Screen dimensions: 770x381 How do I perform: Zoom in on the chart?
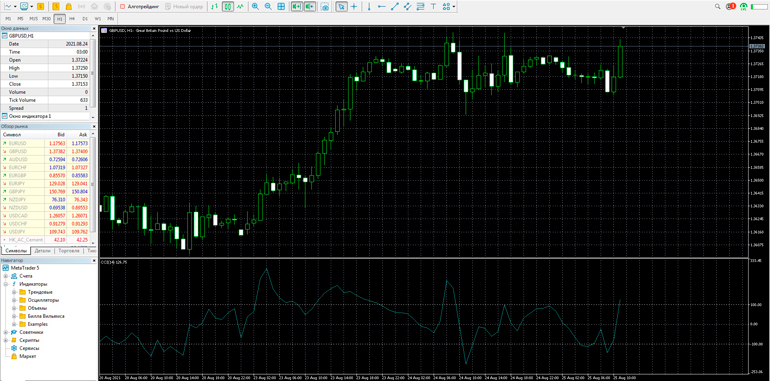tap(255, 7)
